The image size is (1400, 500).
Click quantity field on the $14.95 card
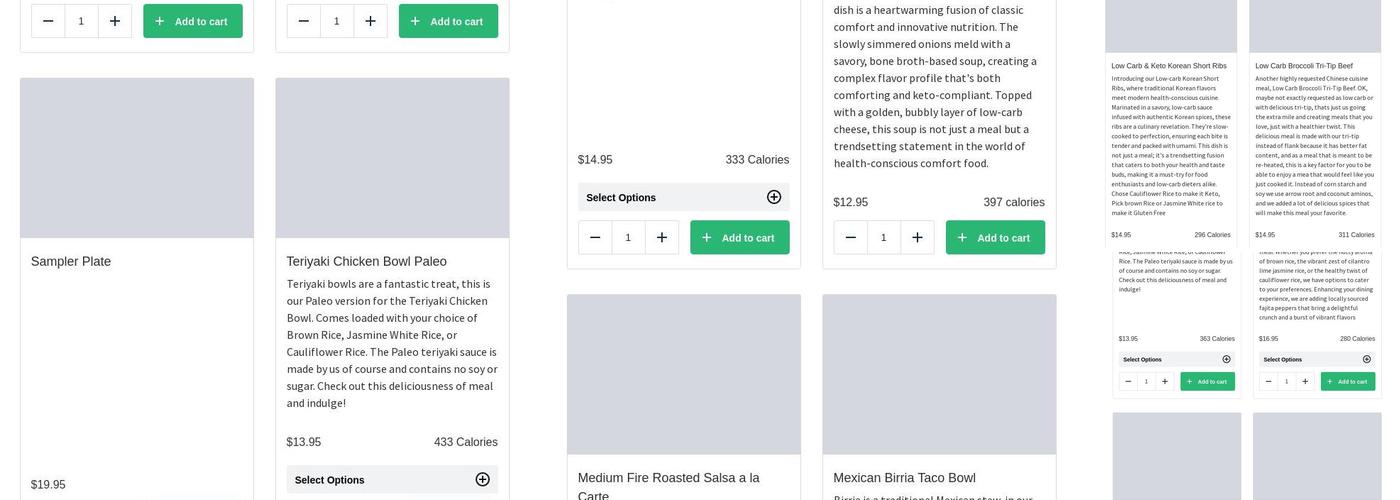coord(628,238)
